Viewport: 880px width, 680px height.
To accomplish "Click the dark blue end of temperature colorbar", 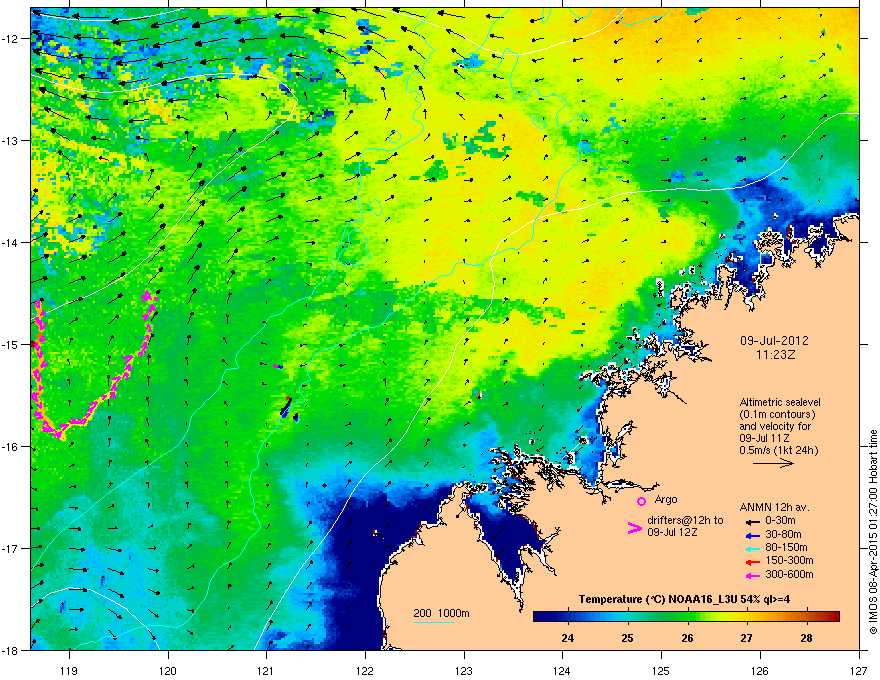I will tap(542, 616).
